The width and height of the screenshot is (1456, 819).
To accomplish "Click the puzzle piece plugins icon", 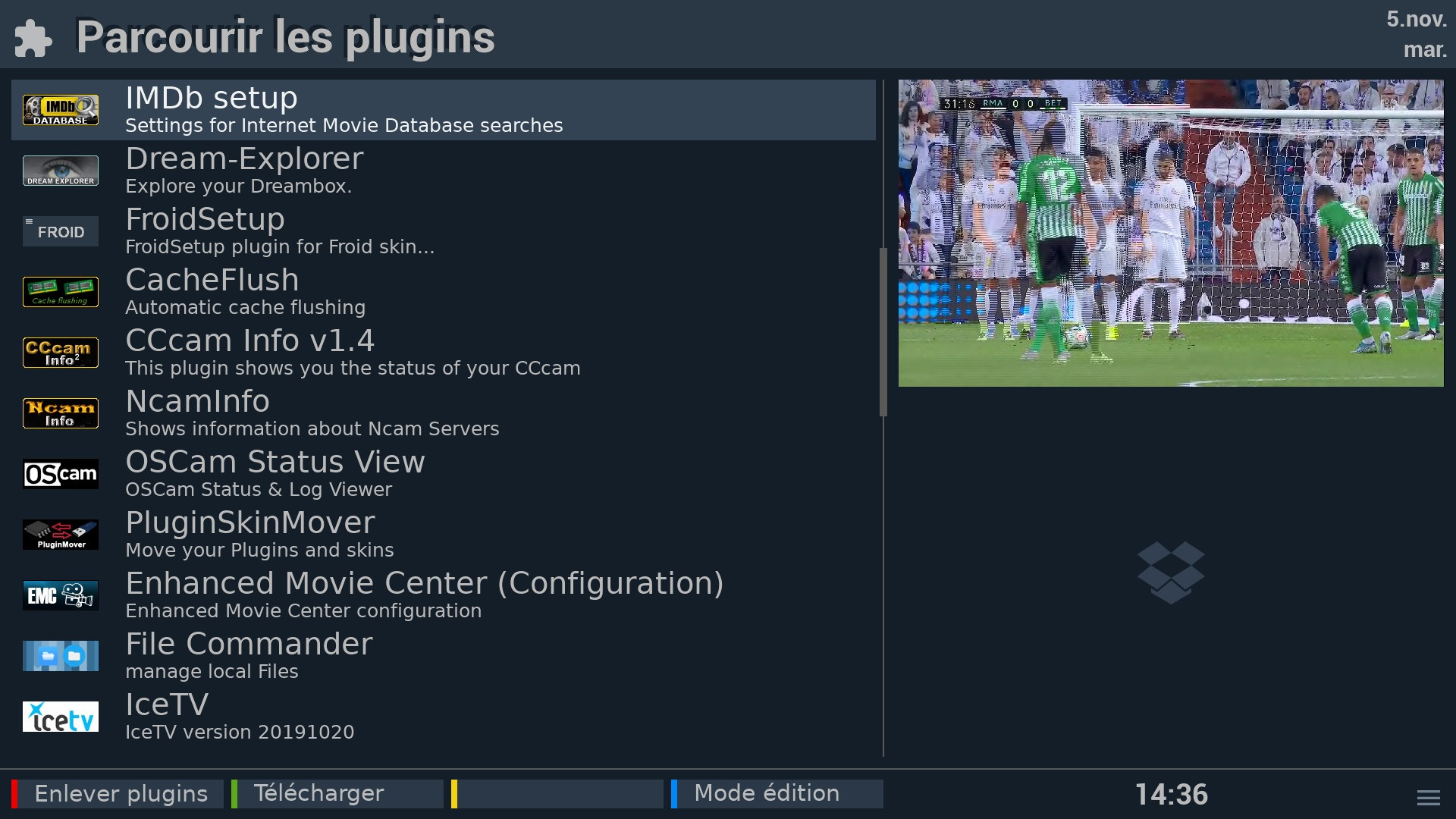I will [33, 38].
